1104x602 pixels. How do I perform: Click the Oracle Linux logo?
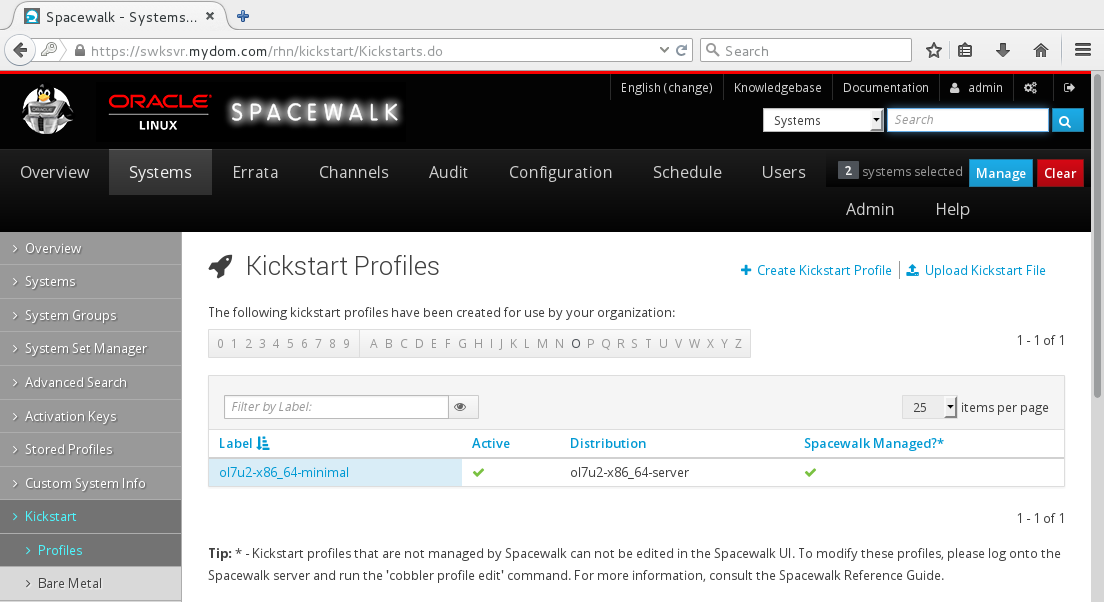tap(159, 112)
